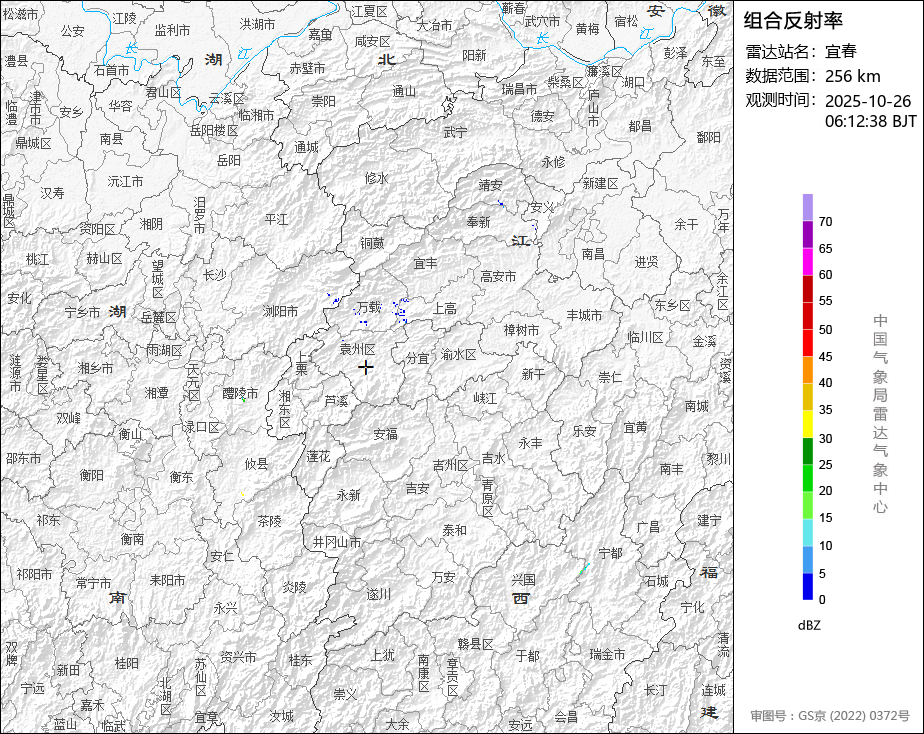The image size is (924, 734).
Task: Click the 耒阳市 map label
Action: (167, 580)
